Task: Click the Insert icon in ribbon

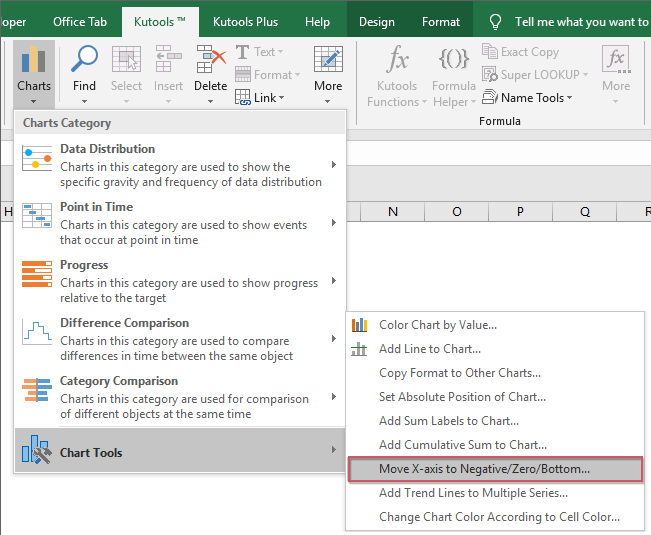Action: click(168, 62)
